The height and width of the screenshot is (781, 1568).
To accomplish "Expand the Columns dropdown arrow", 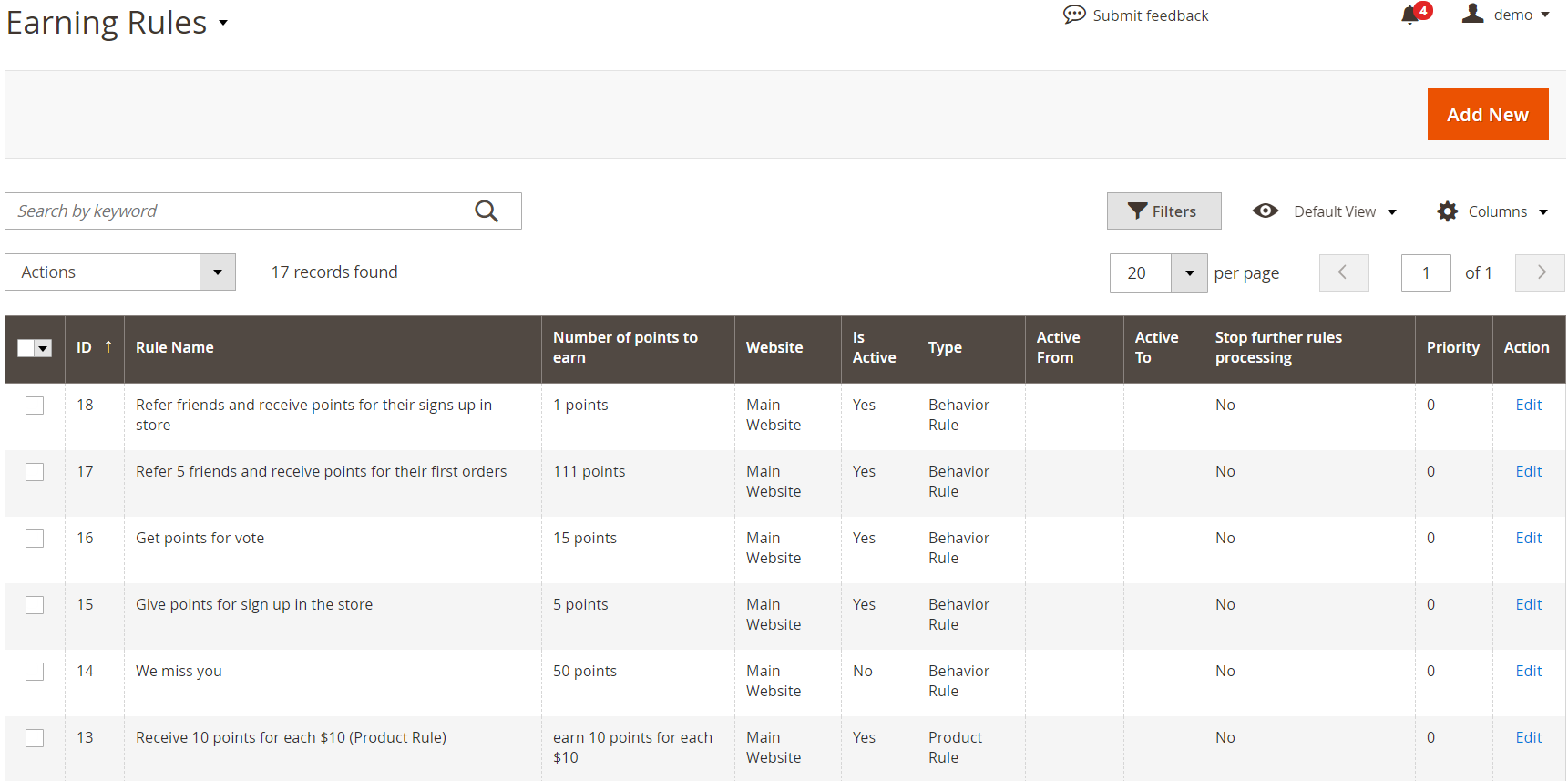I will coord(1543,212).
